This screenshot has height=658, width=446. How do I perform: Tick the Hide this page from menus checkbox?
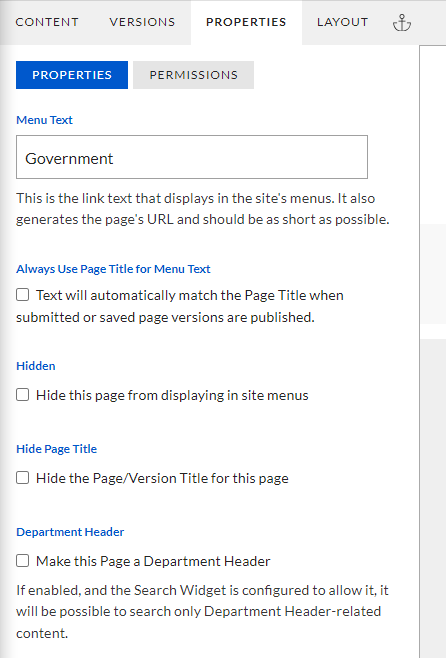tap(23, 394)
